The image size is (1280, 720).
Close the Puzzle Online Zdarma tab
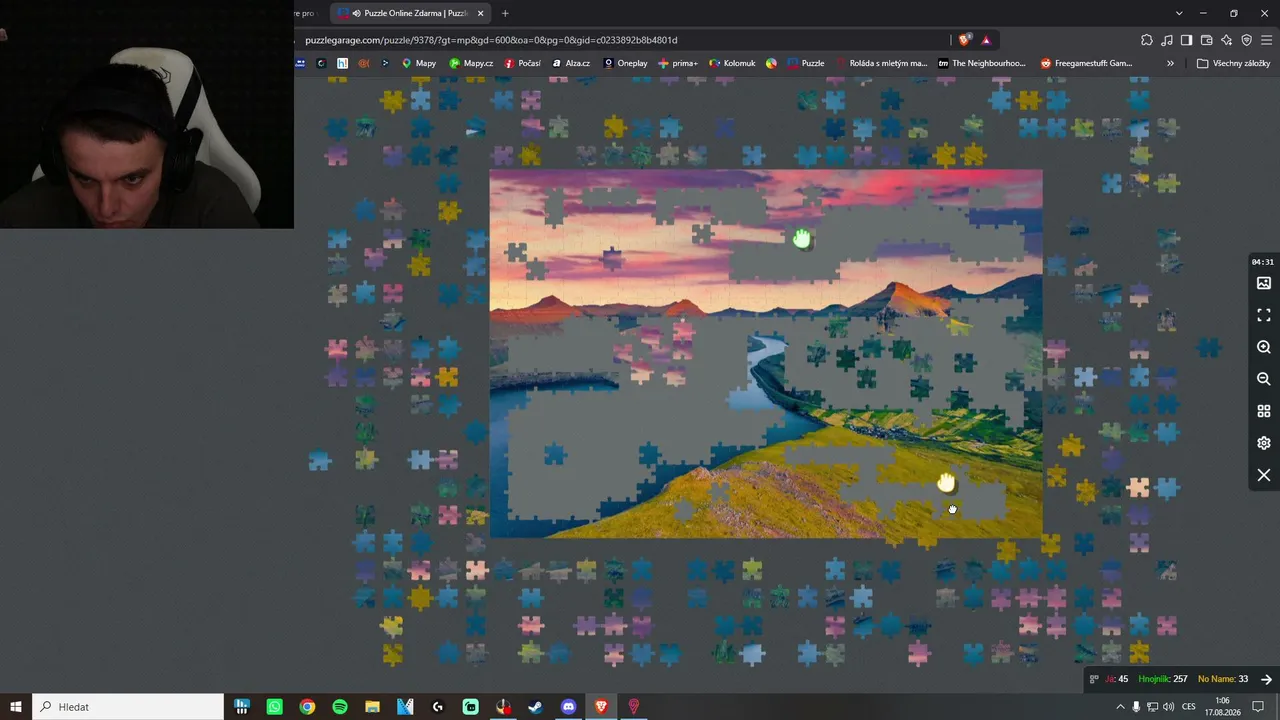pyautogui.click(x=481, y=13)
